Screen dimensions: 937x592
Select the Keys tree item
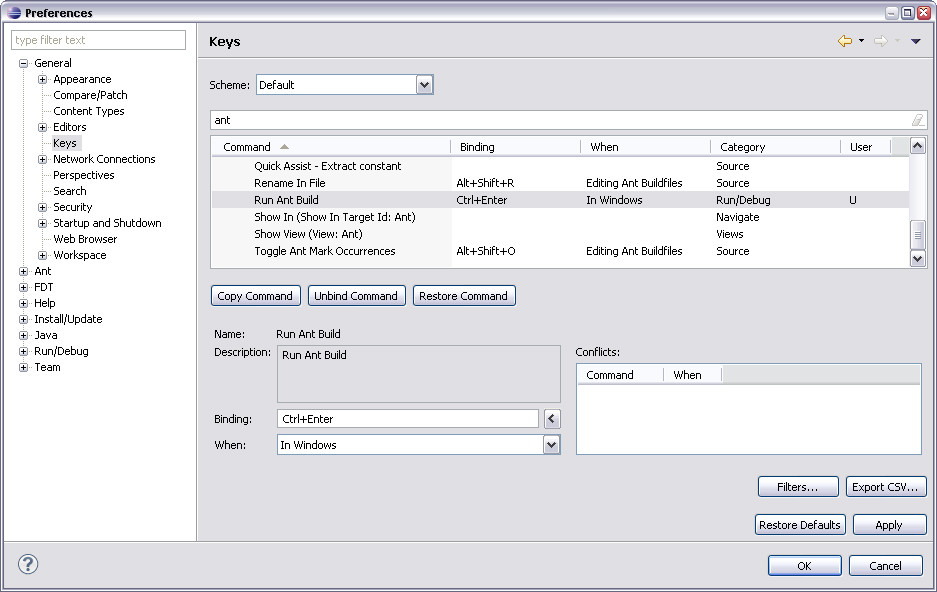point(65,143)
